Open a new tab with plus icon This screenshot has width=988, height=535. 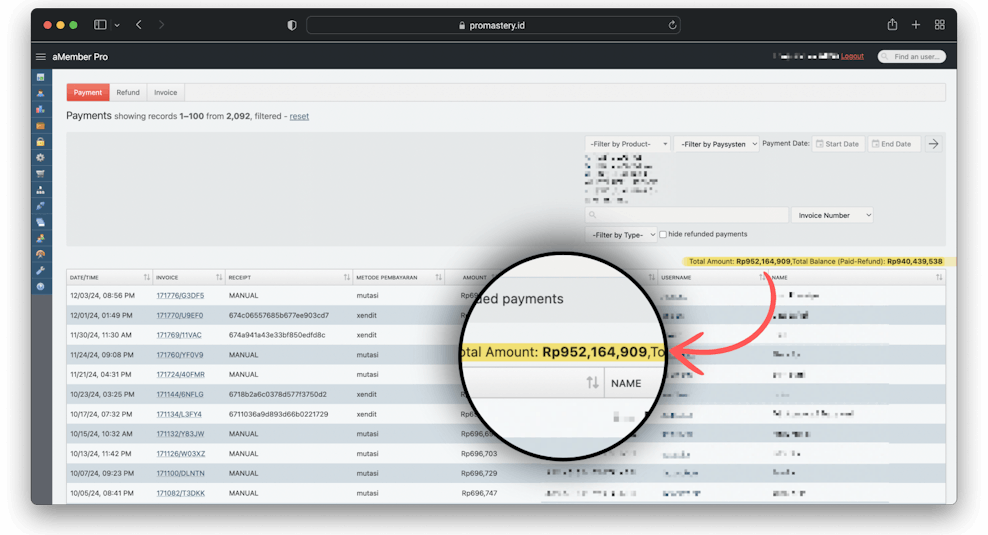(x=916, y=25)
